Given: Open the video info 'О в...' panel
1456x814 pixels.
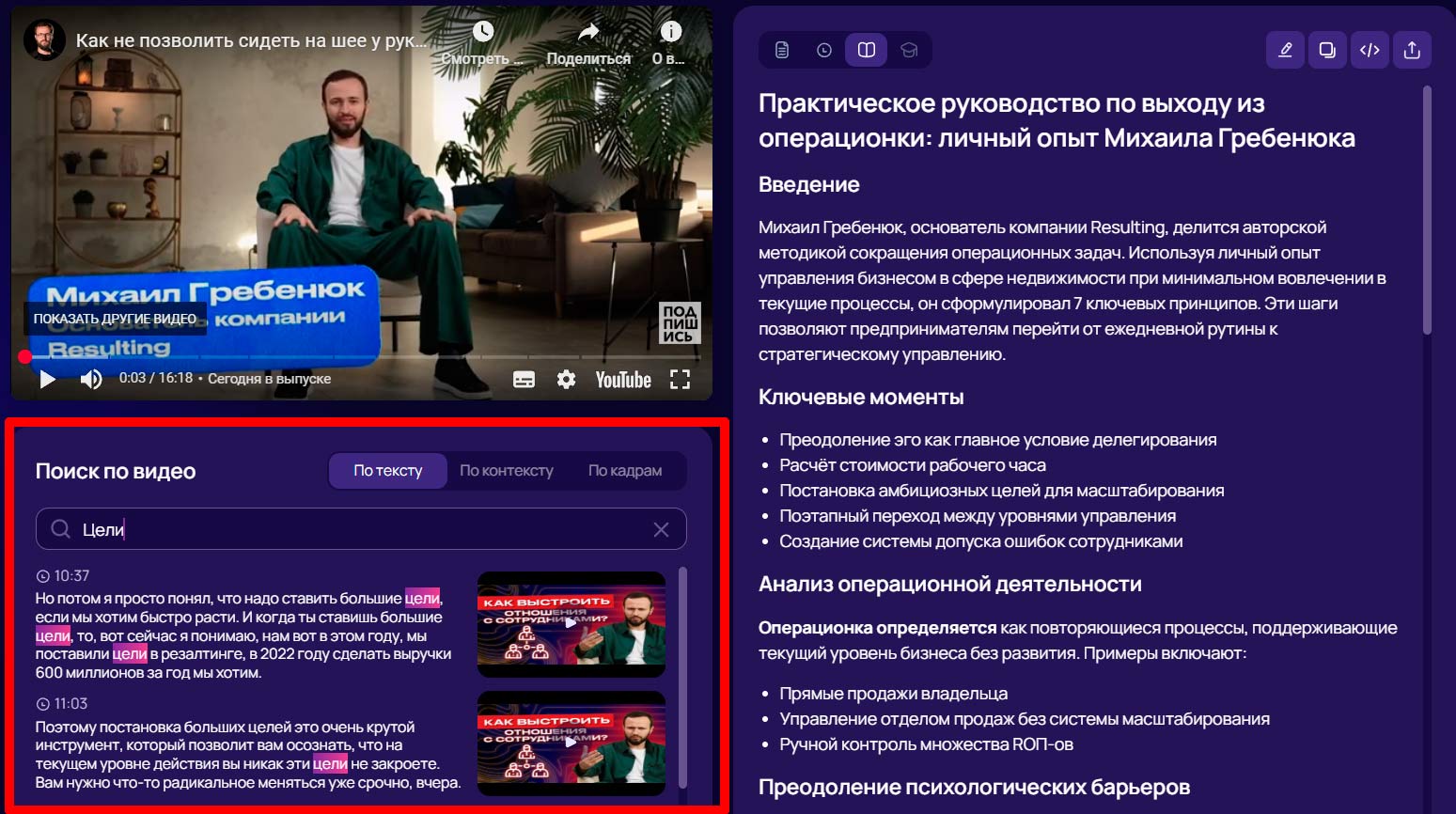Looking at the screenshot, I should (x=669, y=42).
